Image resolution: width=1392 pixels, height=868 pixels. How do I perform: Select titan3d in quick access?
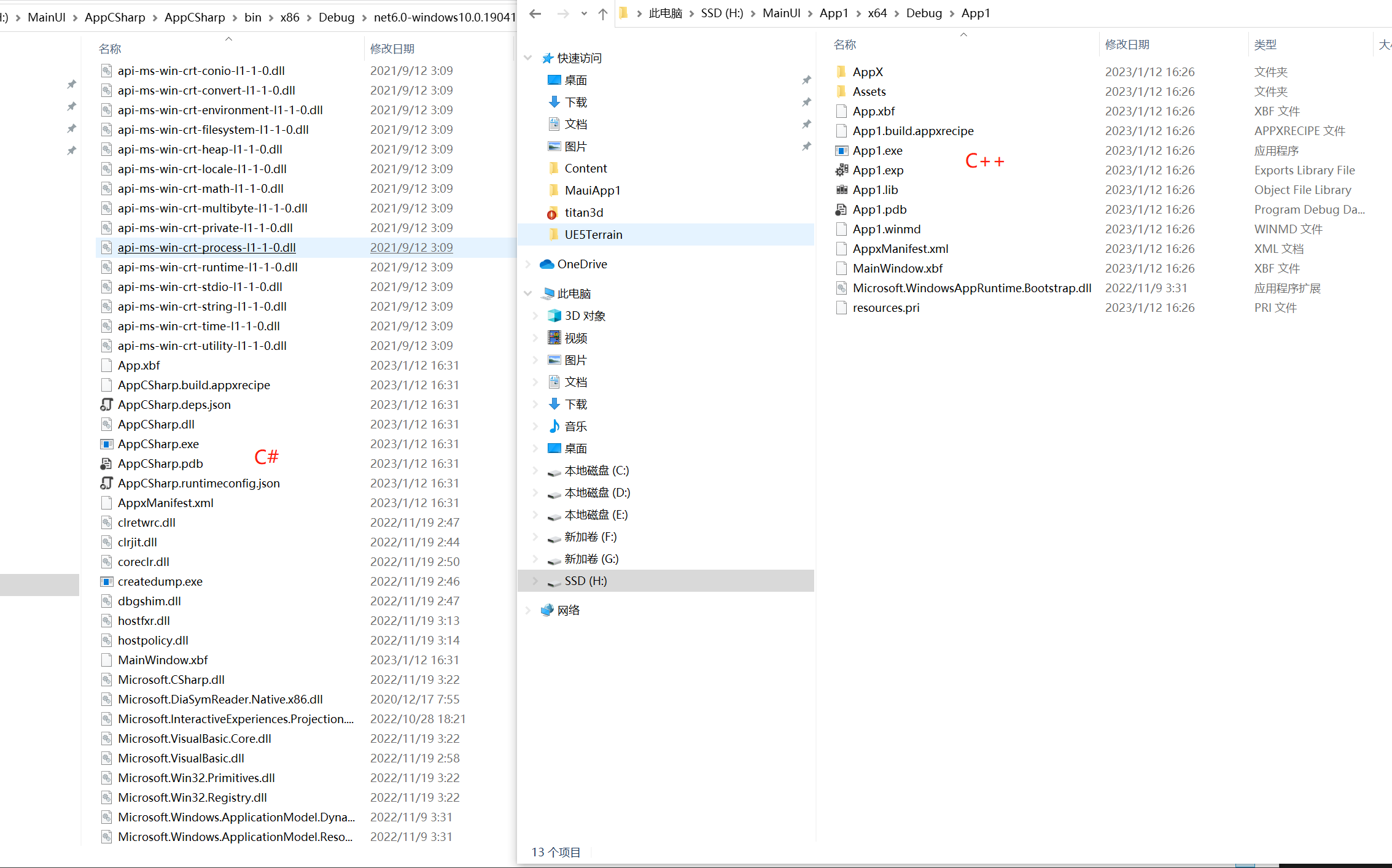(584, 212)
